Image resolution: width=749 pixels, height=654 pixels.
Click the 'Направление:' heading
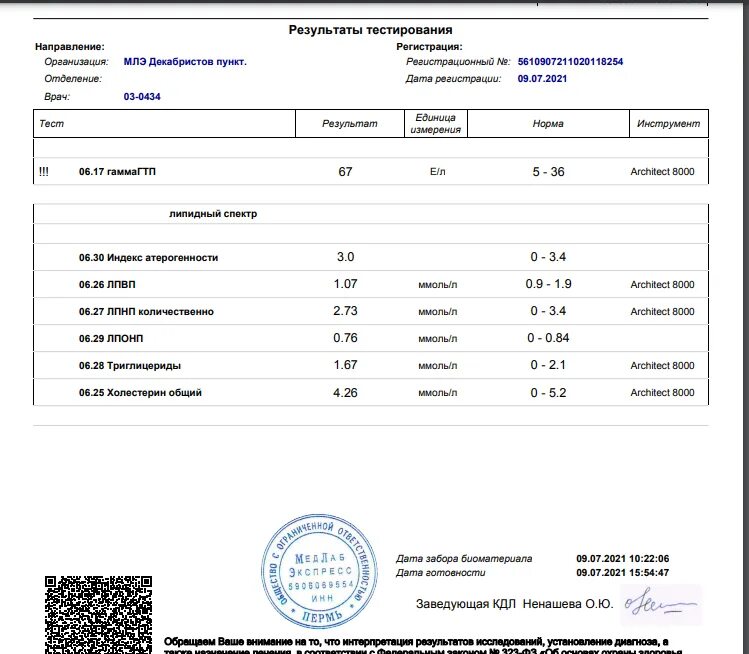coord(70,47)
